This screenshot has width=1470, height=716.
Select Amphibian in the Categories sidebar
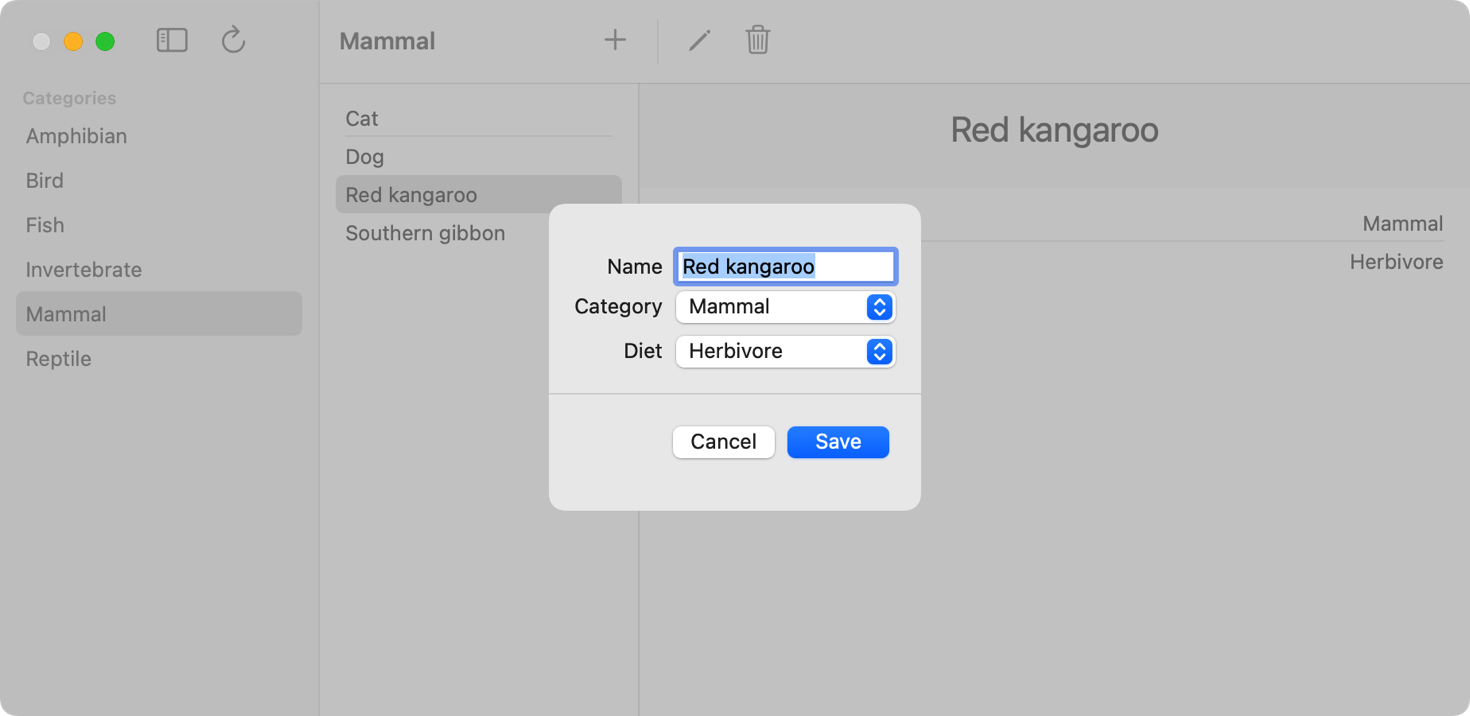[76, 136]
